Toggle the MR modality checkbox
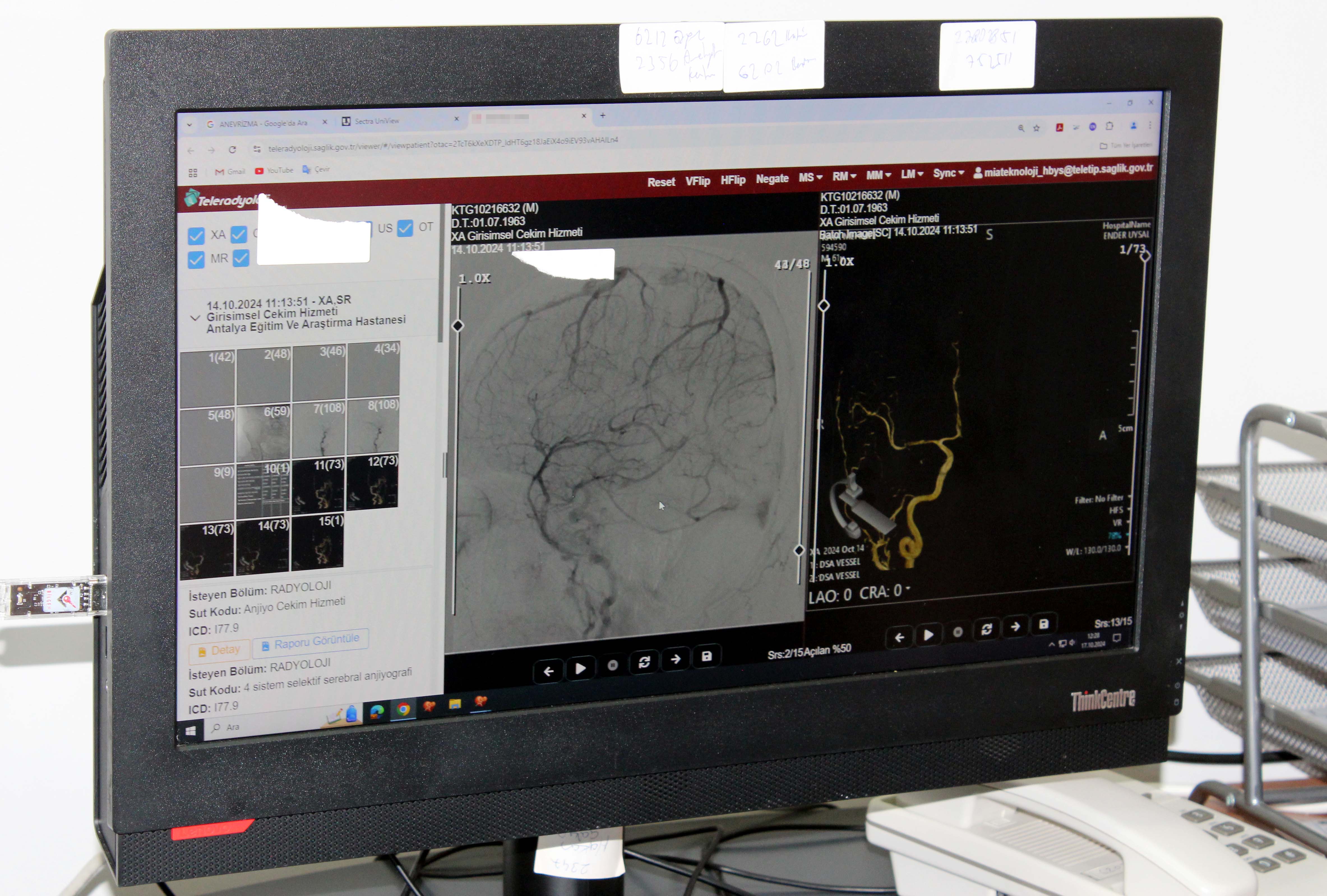Image resolution: width=1327 pixels, height=896 pixels. [196, 260]
